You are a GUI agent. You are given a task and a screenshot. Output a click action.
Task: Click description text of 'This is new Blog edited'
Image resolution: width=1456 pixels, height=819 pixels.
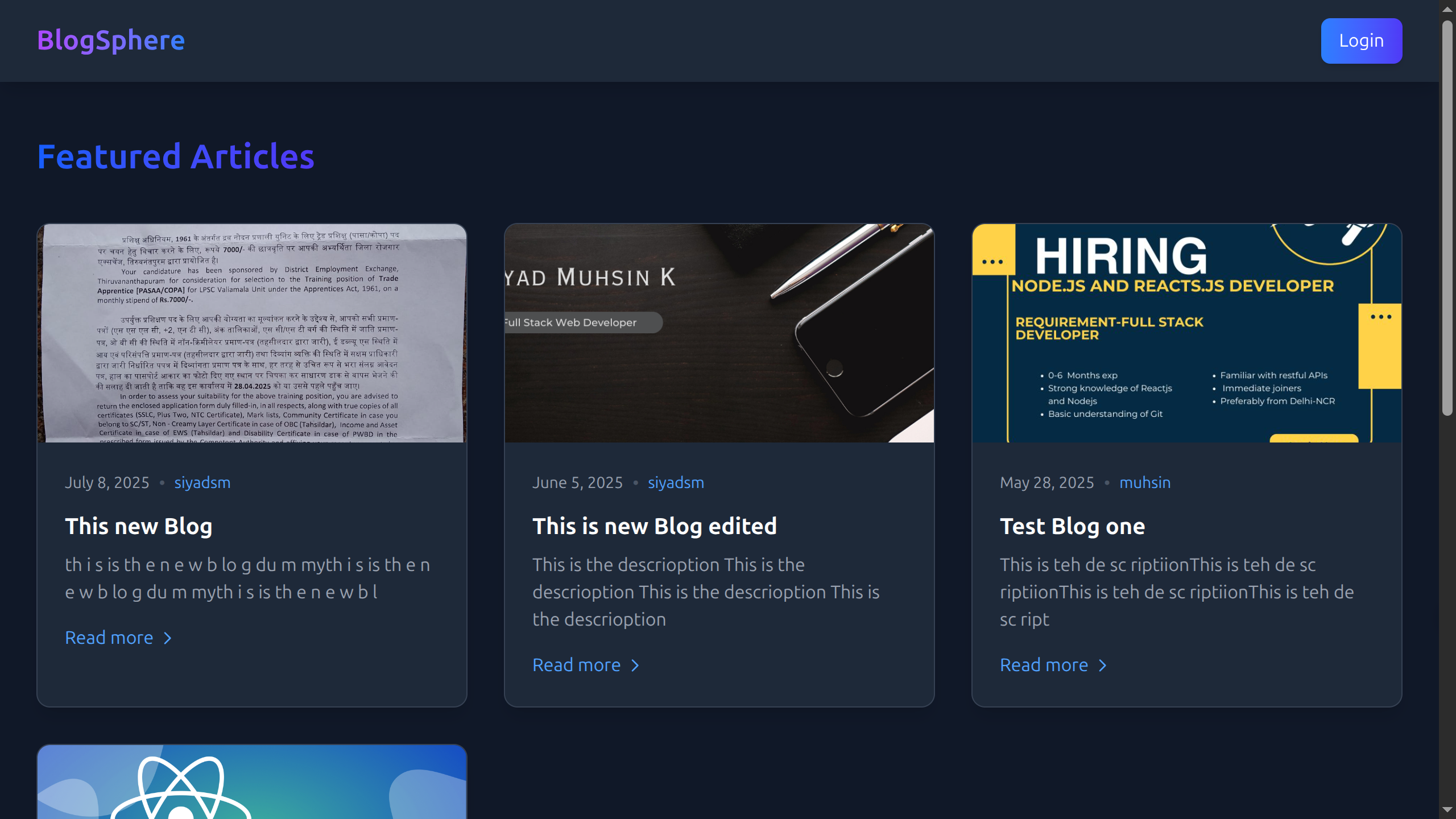(706, 592)
